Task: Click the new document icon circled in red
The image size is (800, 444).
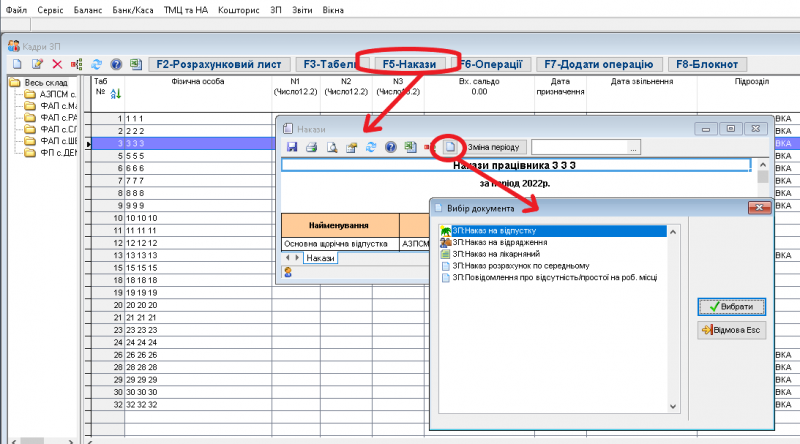Action: point(449,147)
